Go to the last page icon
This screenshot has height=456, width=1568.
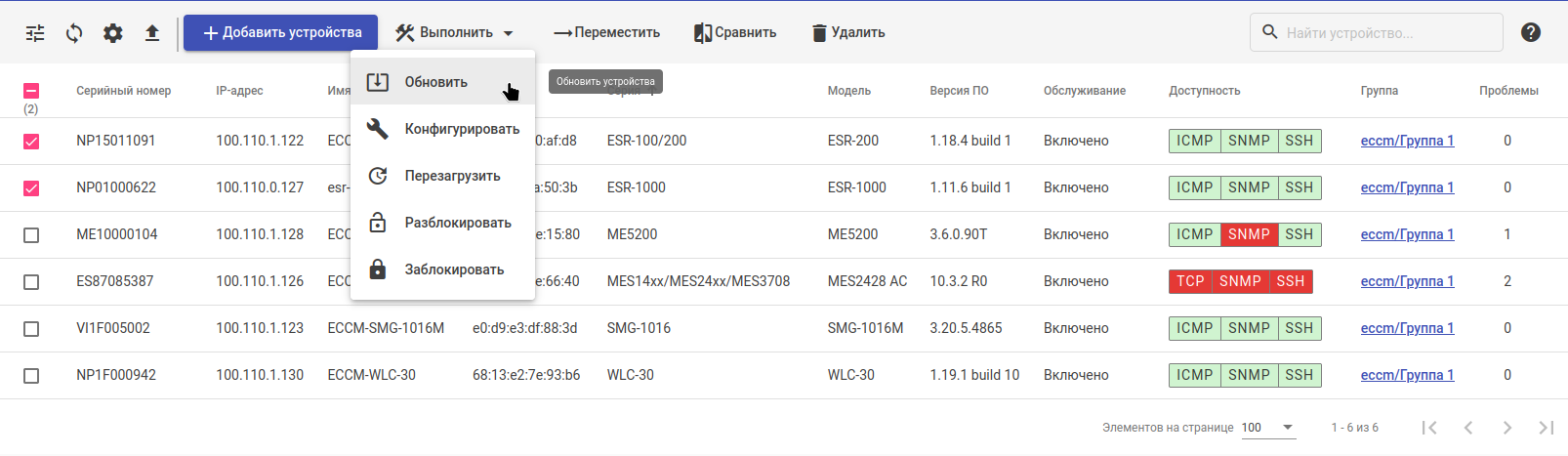pos(1546,428)
